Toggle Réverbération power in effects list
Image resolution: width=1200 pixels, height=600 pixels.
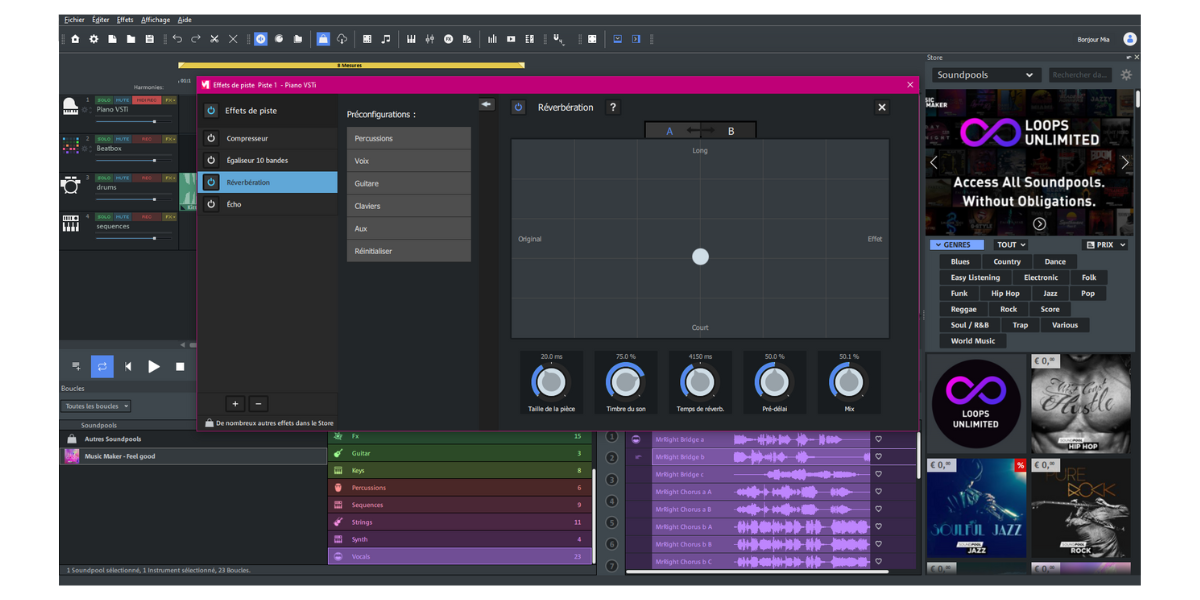tap(211, 182)
